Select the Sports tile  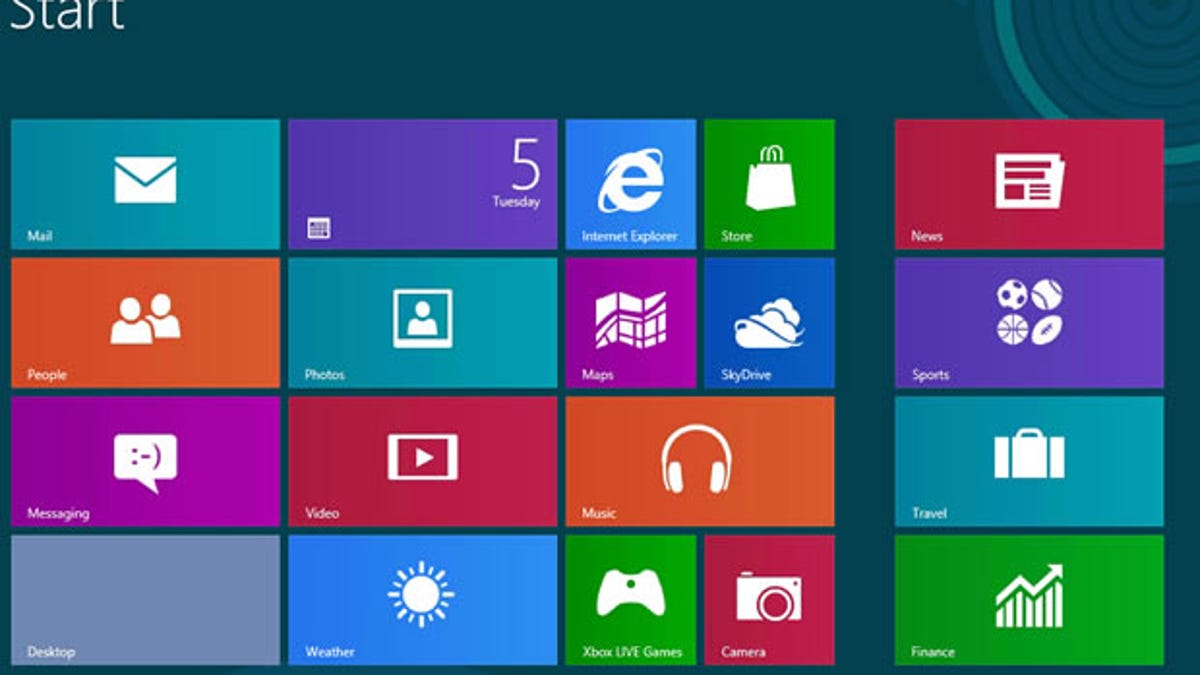[x=1029, y=322]
